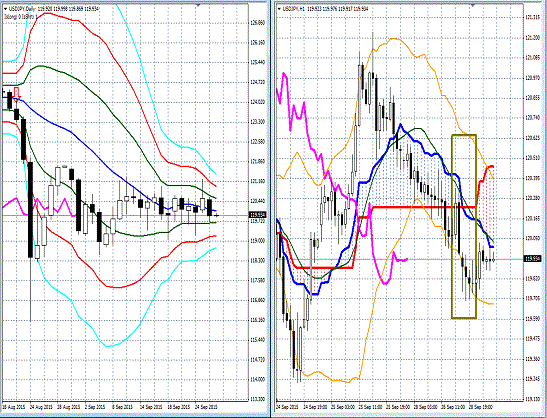Click the 114.000 price on Daily axis
This screenshot has width=547, height=418.
[257, 379]
